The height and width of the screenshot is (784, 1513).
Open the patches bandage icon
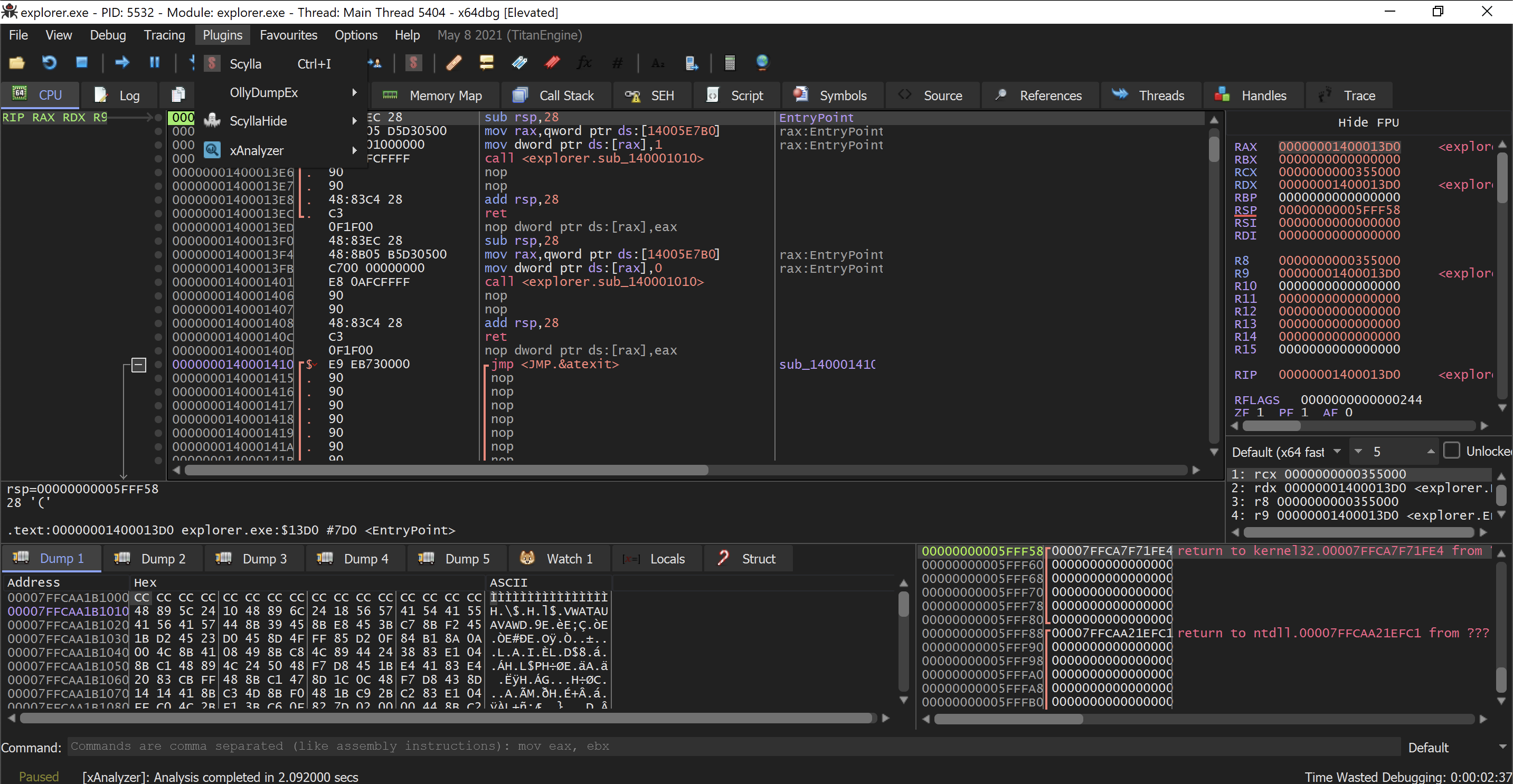[453, 62]
